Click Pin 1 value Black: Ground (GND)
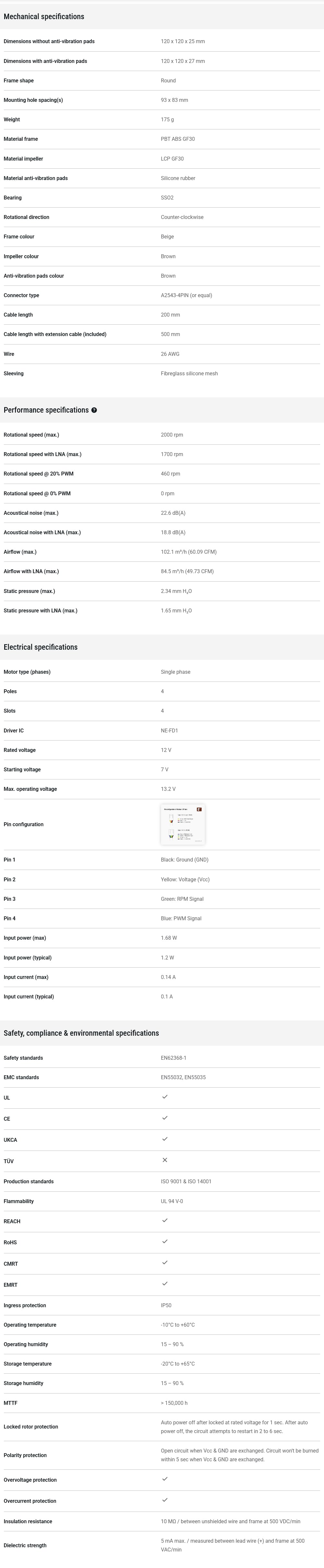The image size is (324, 1568). [x=185, y=860]
